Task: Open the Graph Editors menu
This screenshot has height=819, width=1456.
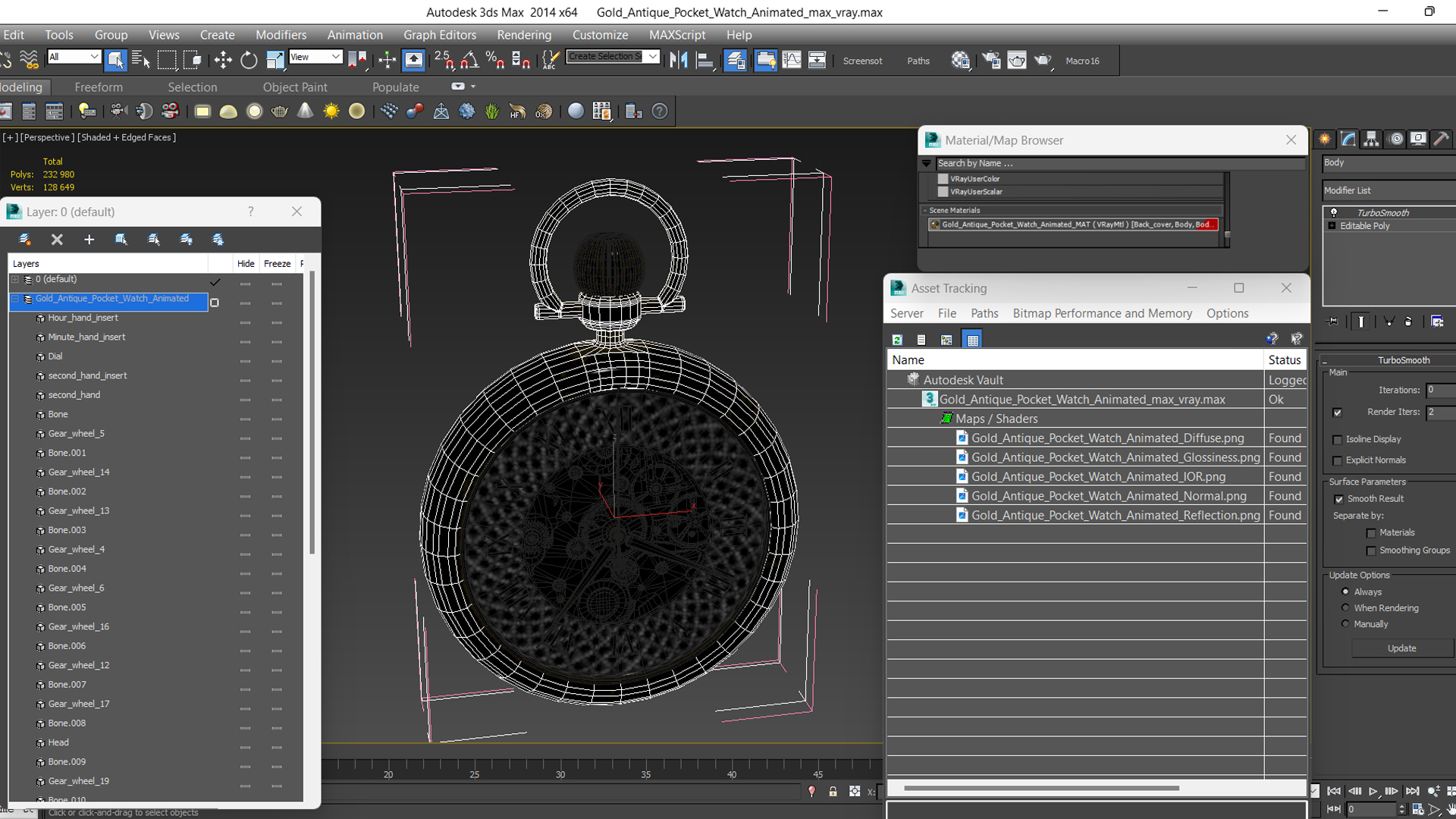Action: tap(440, 35)
